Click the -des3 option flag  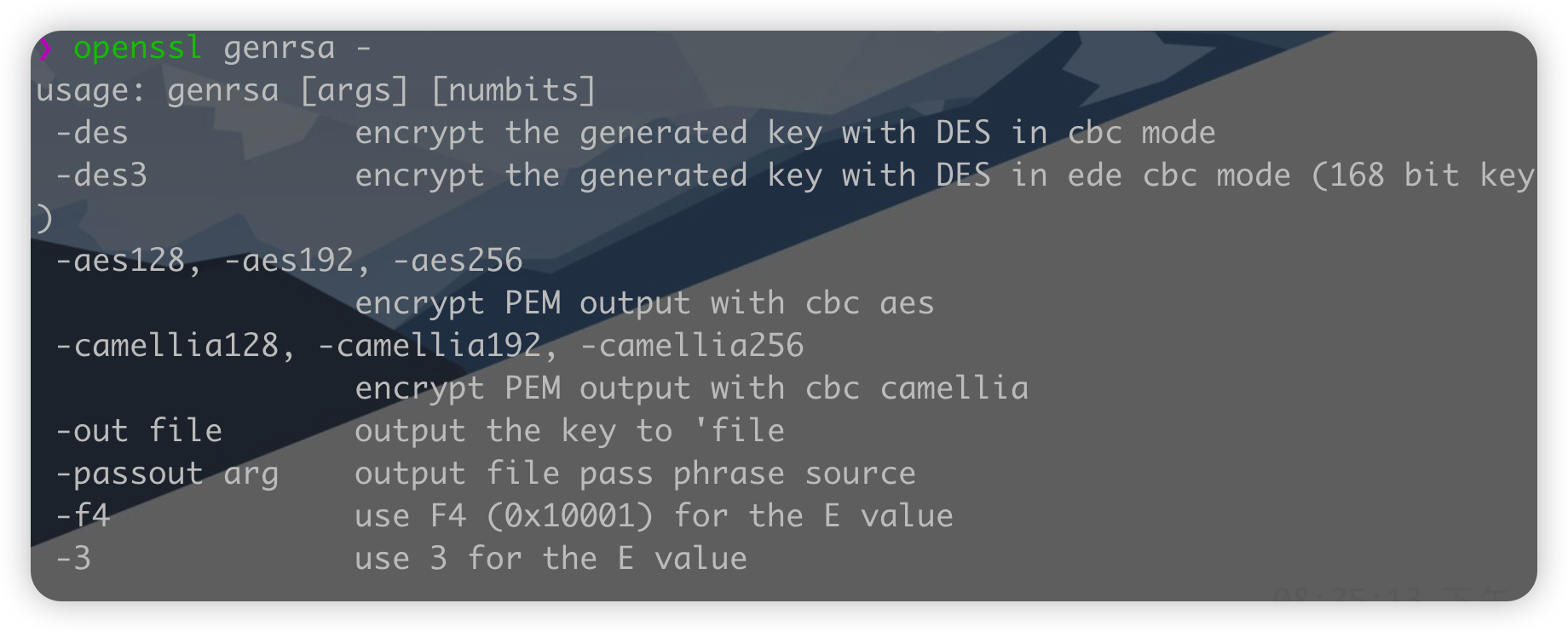click(101, 175)
